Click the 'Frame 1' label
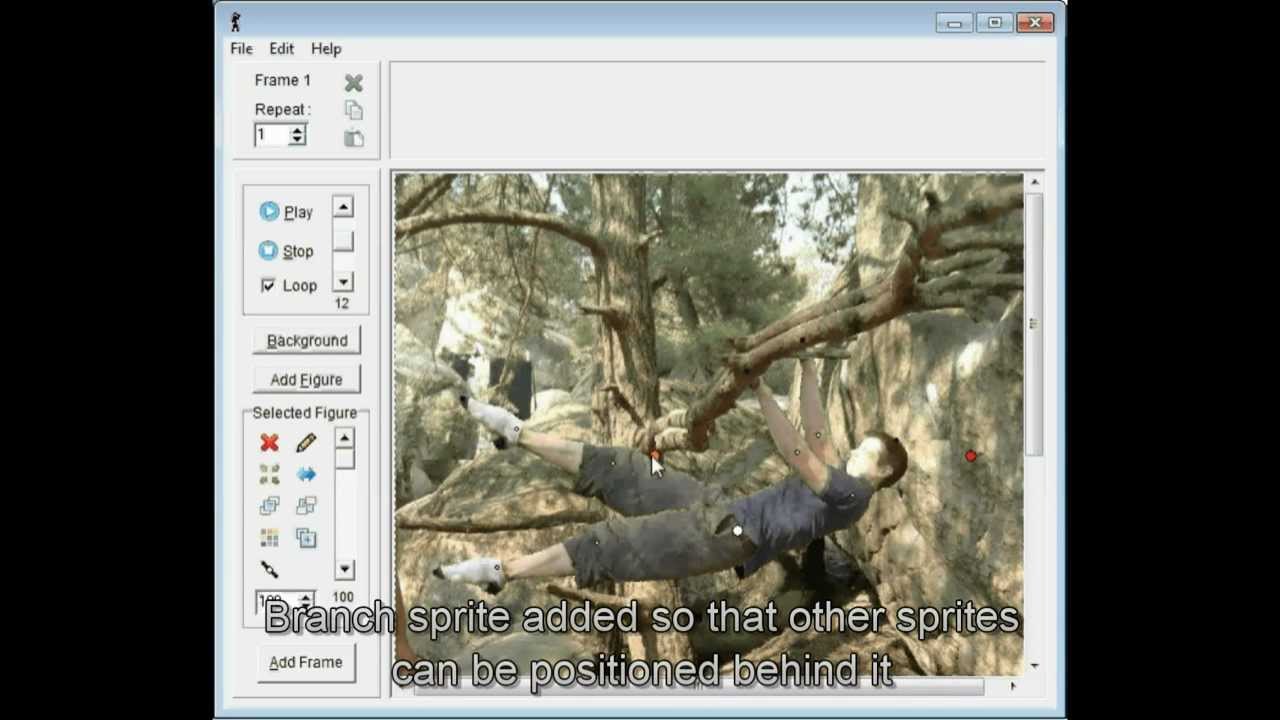 tap(282, 80)
